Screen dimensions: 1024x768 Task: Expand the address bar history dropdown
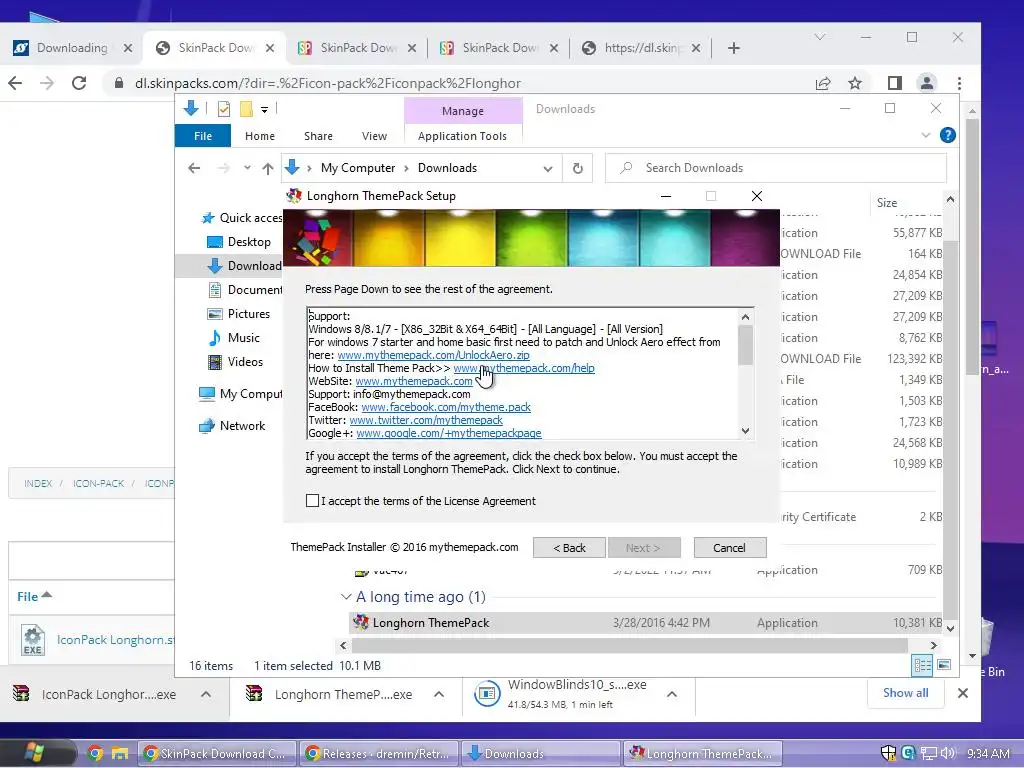click(547, 168)
